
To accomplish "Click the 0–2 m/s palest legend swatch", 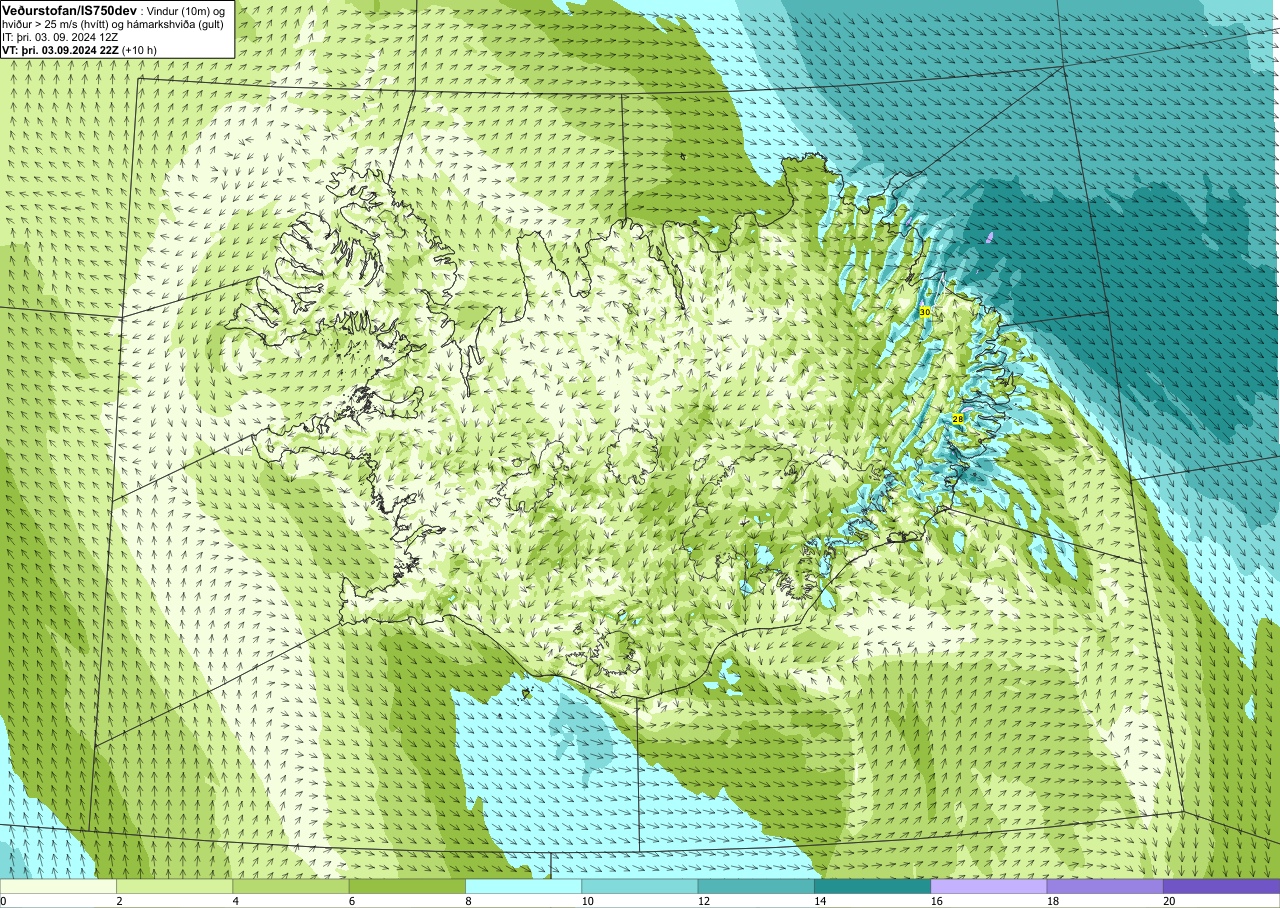I will [x=58, y=886].
